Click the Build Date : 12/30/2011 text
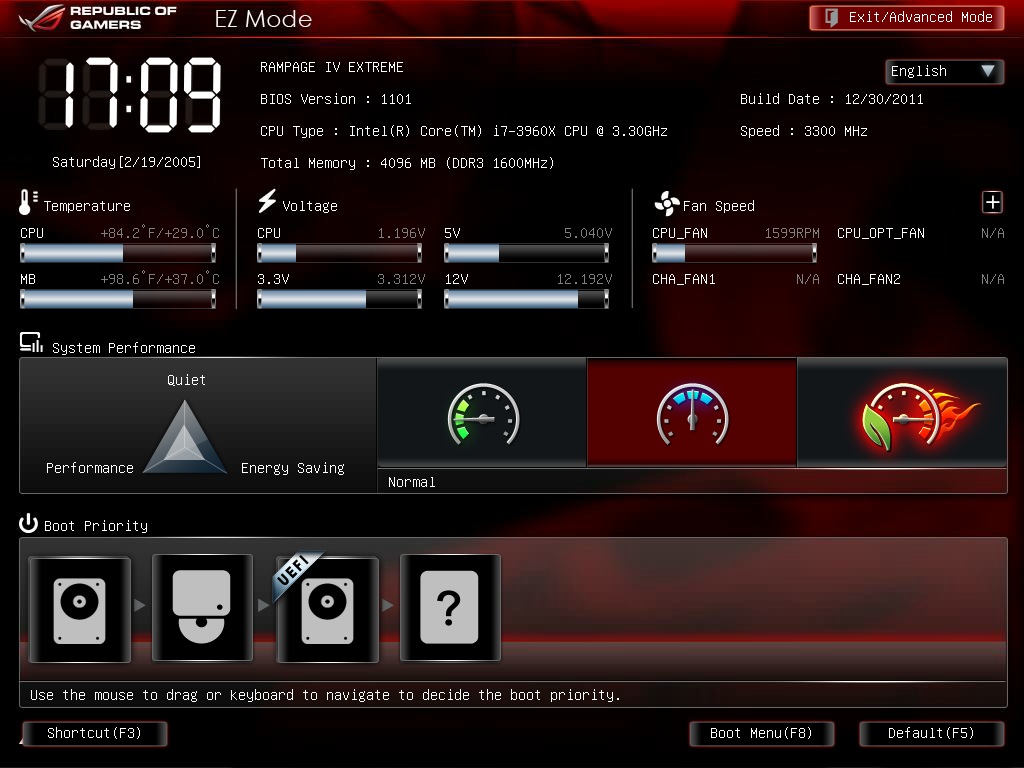The image size is (1024, 768). (831, 99)
